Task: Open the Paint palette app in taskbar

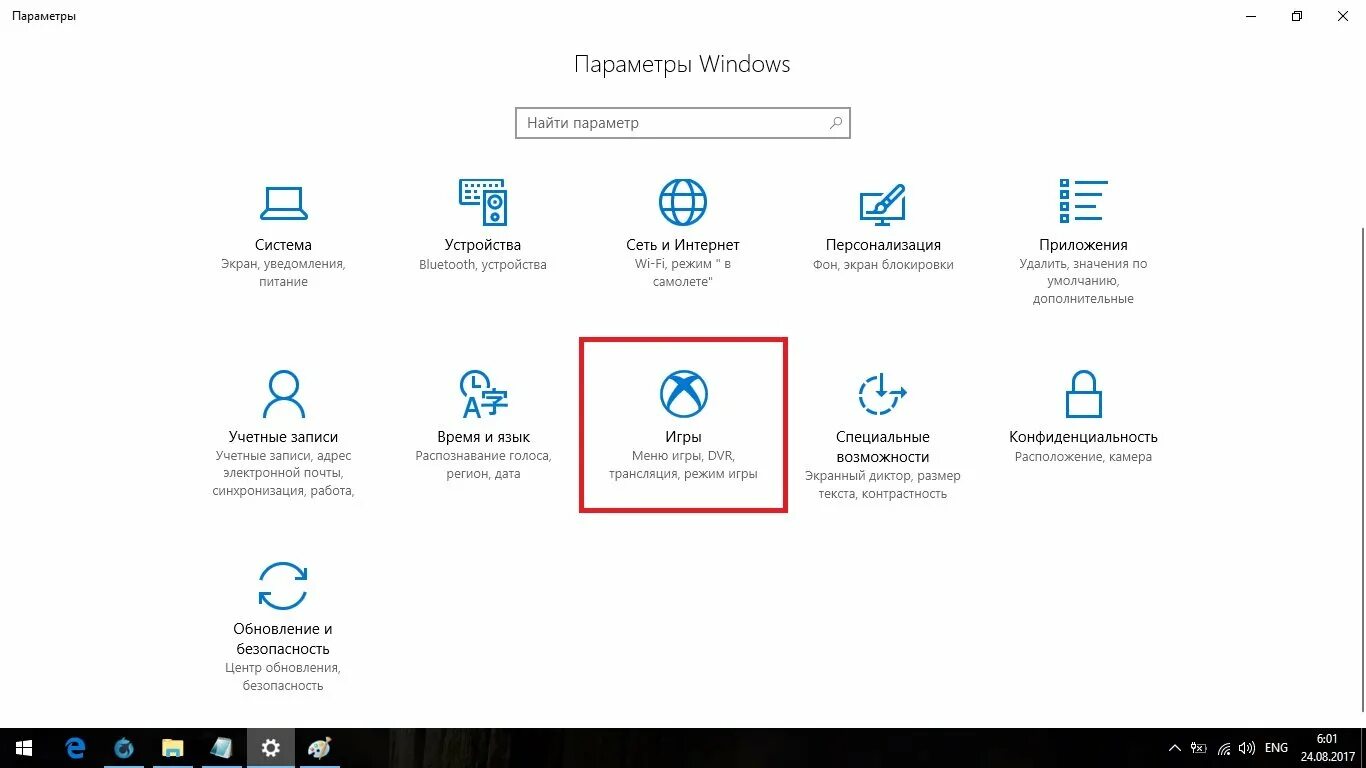Action: 319,748
